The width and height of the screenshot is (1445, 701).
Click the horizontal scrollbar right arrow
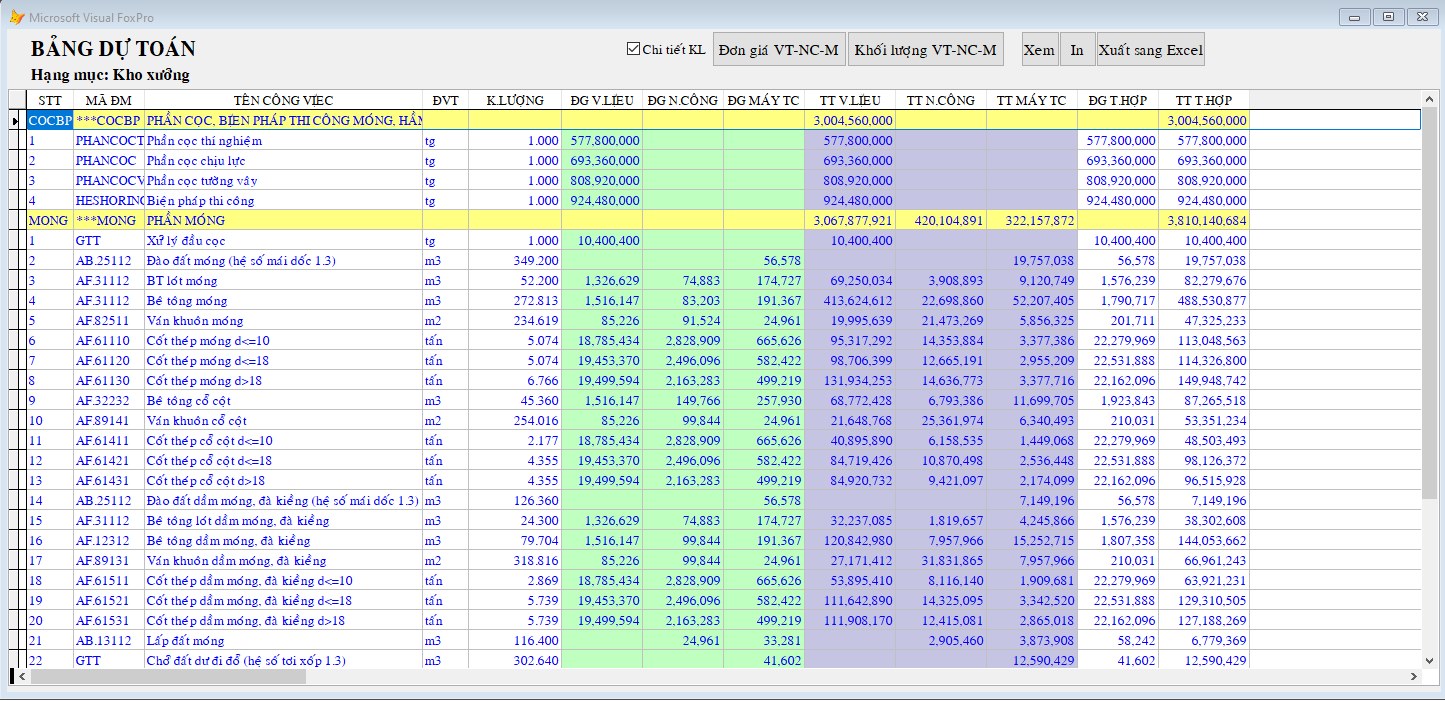point(1413,677)
